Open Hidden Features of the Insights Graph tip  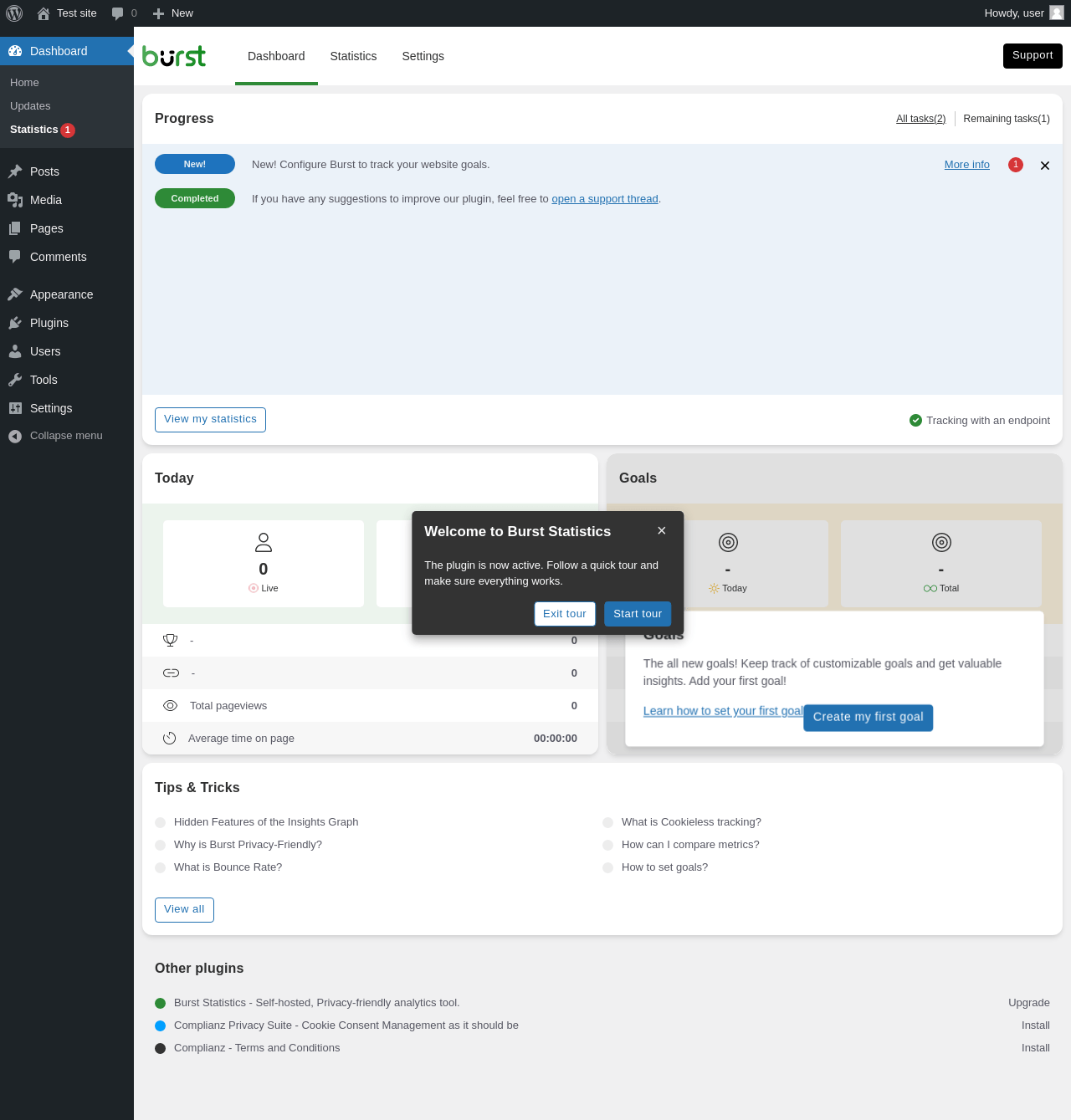coord(266,822)
